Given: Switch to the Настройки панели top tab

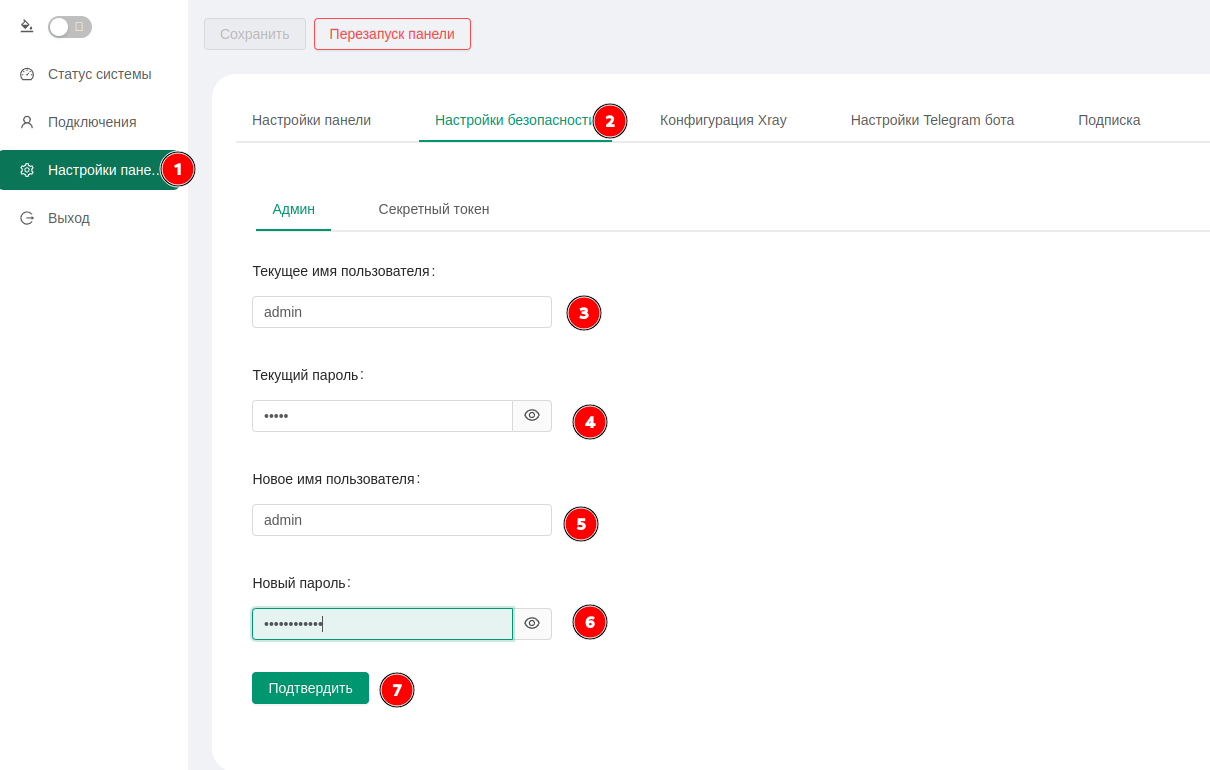Looking at the screenshot, I should click(x=311, y=120).
